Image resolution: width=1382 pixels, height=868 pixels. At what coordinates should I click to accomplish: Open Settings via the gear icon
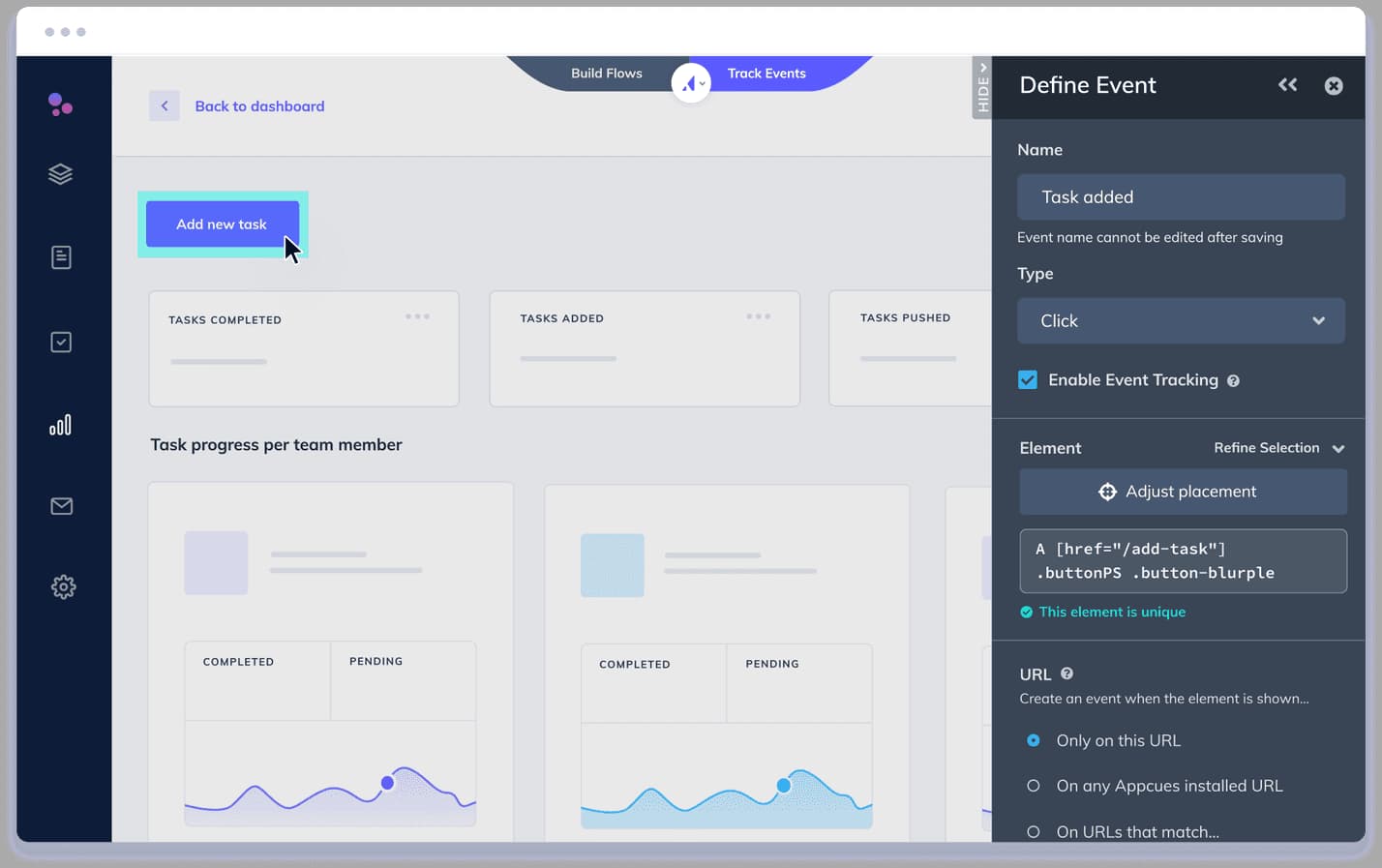point(62,586)
